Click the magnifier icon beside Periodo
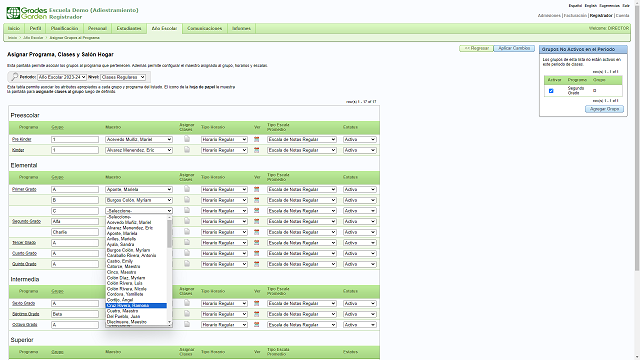The image size is (640, 360). (14, 77)
